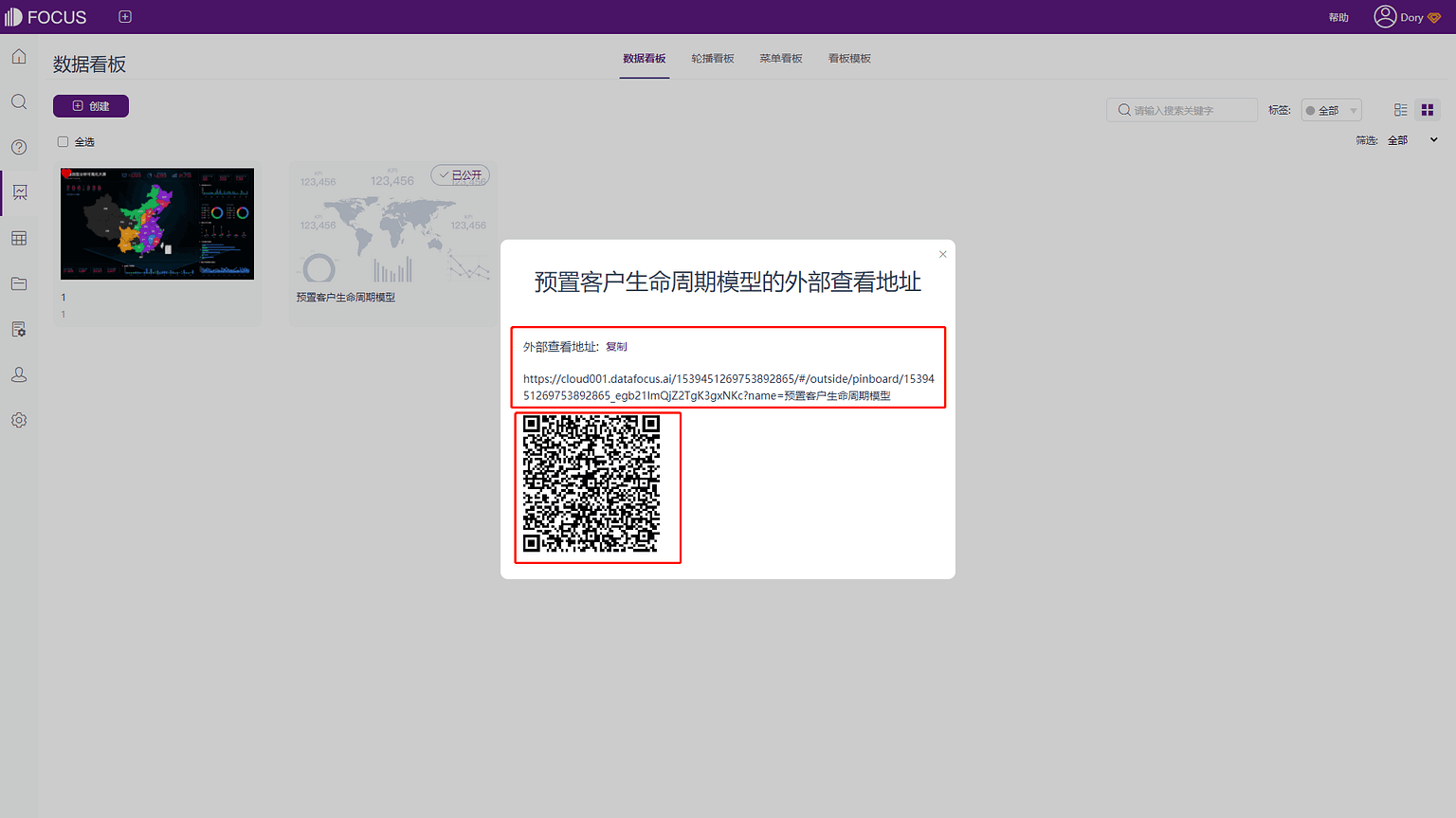Switch to the 看板模板 tab
This screenshot has width=1456, height=818.
(x=849, y=59)
